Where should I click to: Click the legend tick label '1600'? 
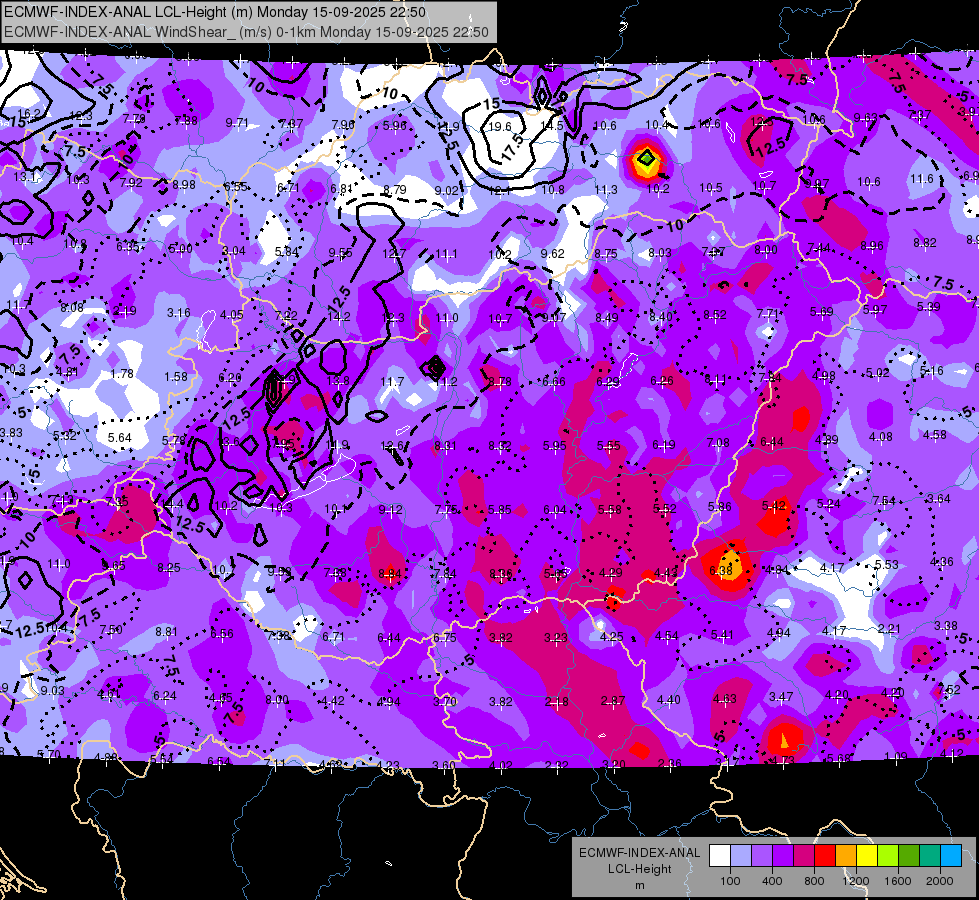click(897, 881)
